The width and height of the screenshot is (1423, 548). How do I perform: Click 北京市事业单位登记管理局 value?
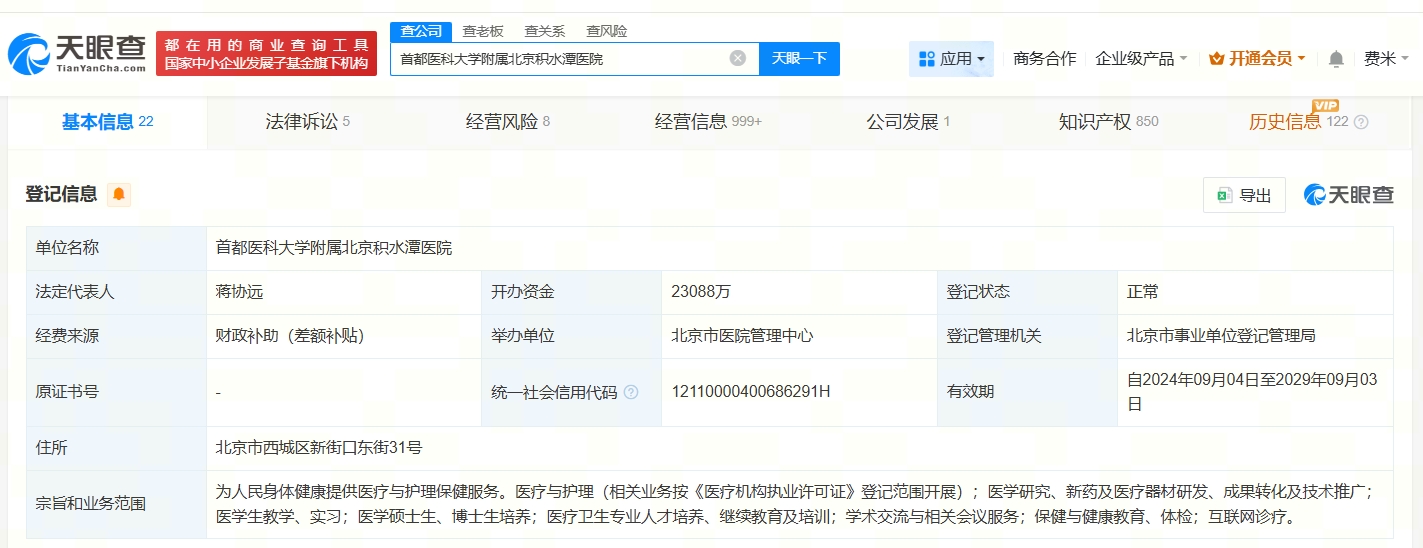coord(1221,335)
